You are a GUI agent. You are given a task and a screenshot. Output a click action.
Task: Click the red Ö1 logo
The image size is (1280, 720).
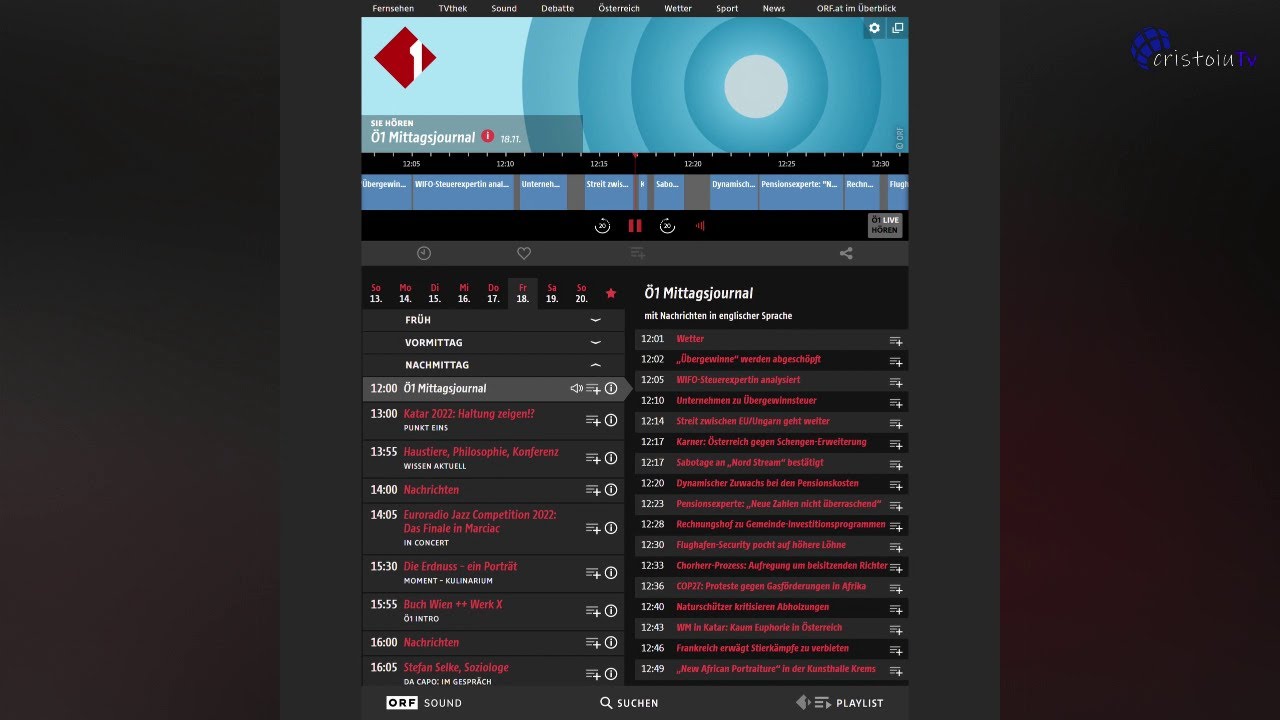click(x=405, y=57)
